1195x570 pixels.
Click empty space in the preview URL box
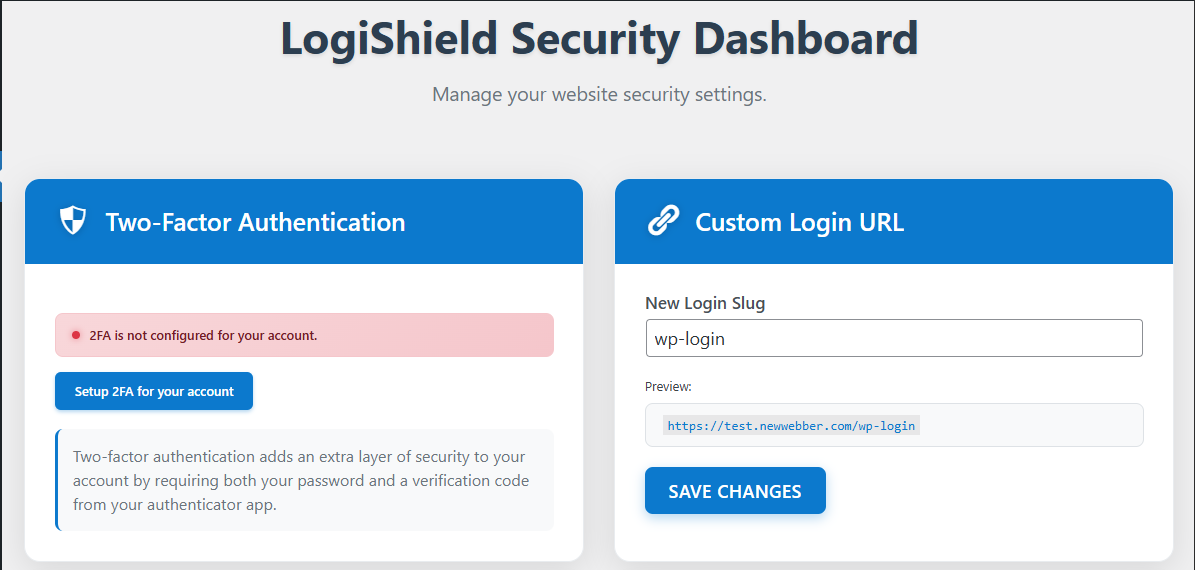pyautogui.click(x=1029, y=425)
